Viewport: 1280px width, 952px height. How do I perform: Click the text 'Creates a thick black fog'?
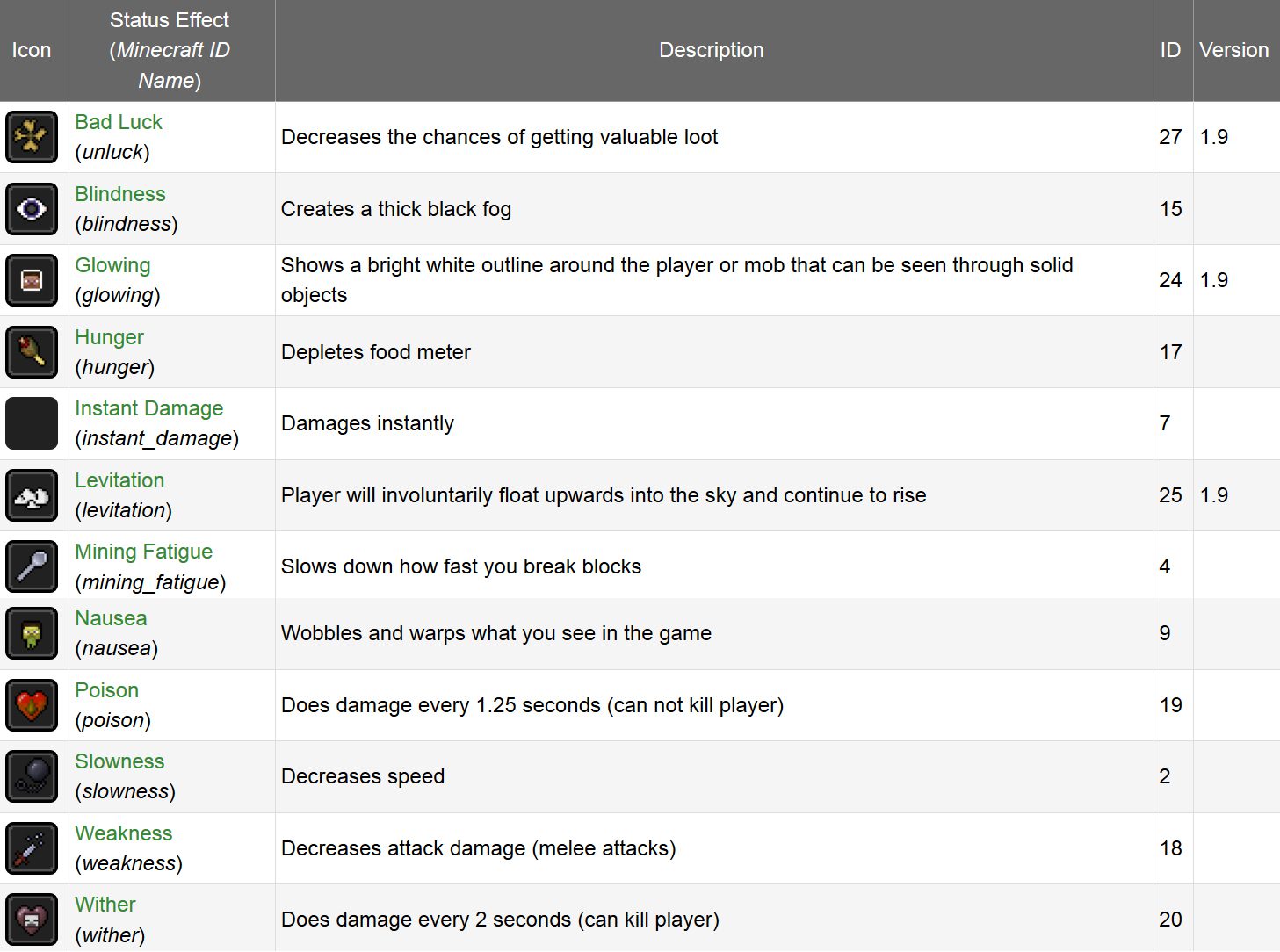click(x=396, y=209)
